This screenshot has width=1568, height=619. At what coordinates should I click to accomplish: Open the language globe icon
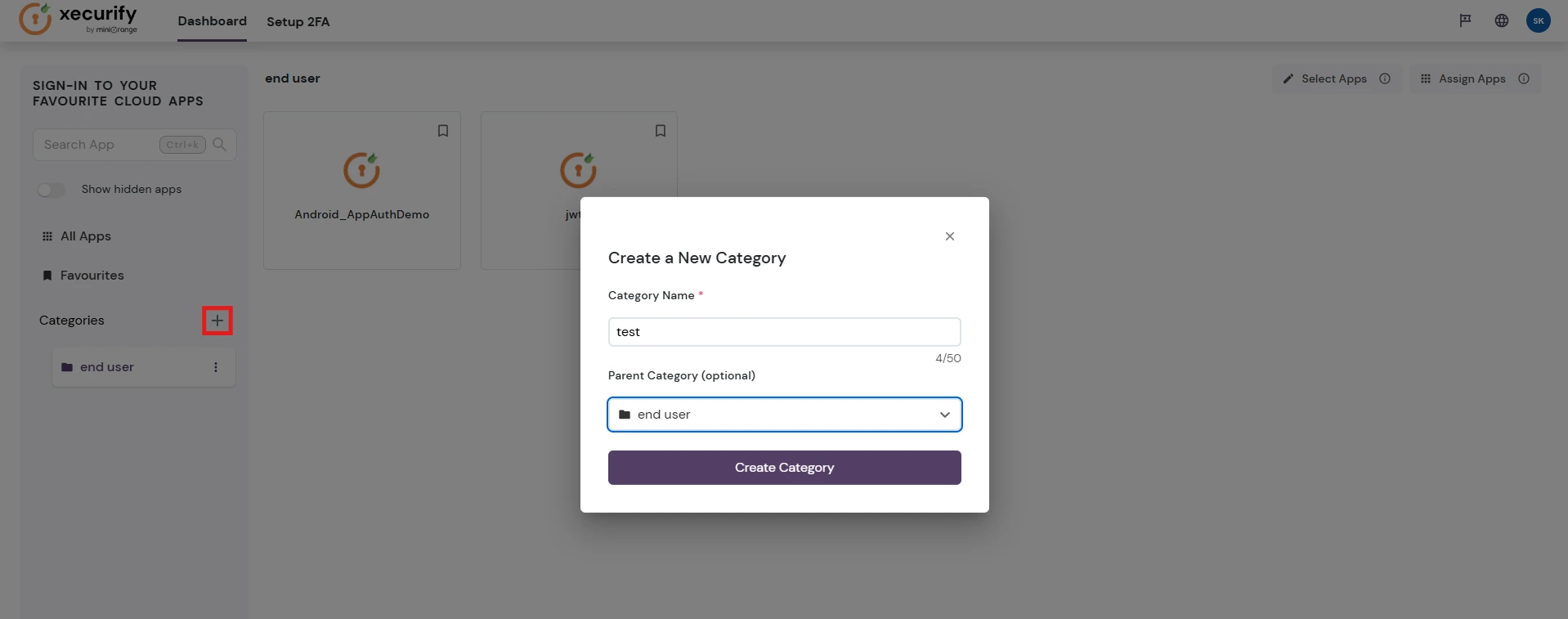pos(1502,20)
